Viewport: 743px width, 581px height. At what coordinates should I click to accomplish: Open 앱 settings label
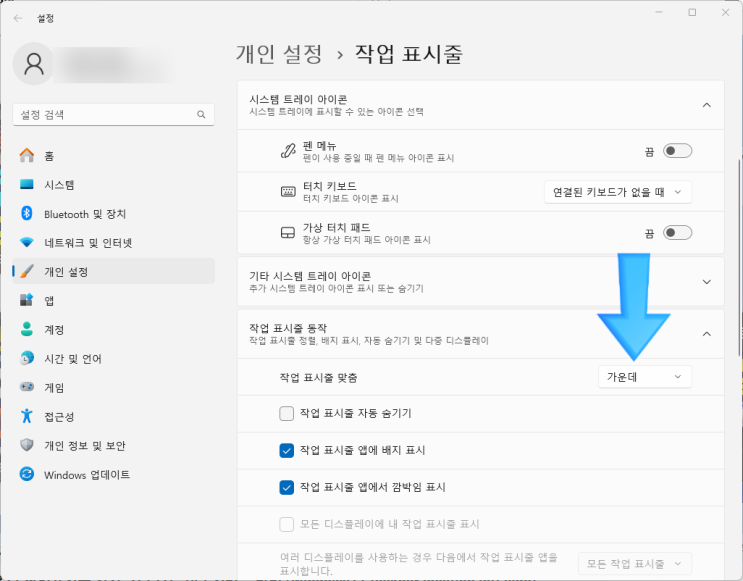(49, 300)
